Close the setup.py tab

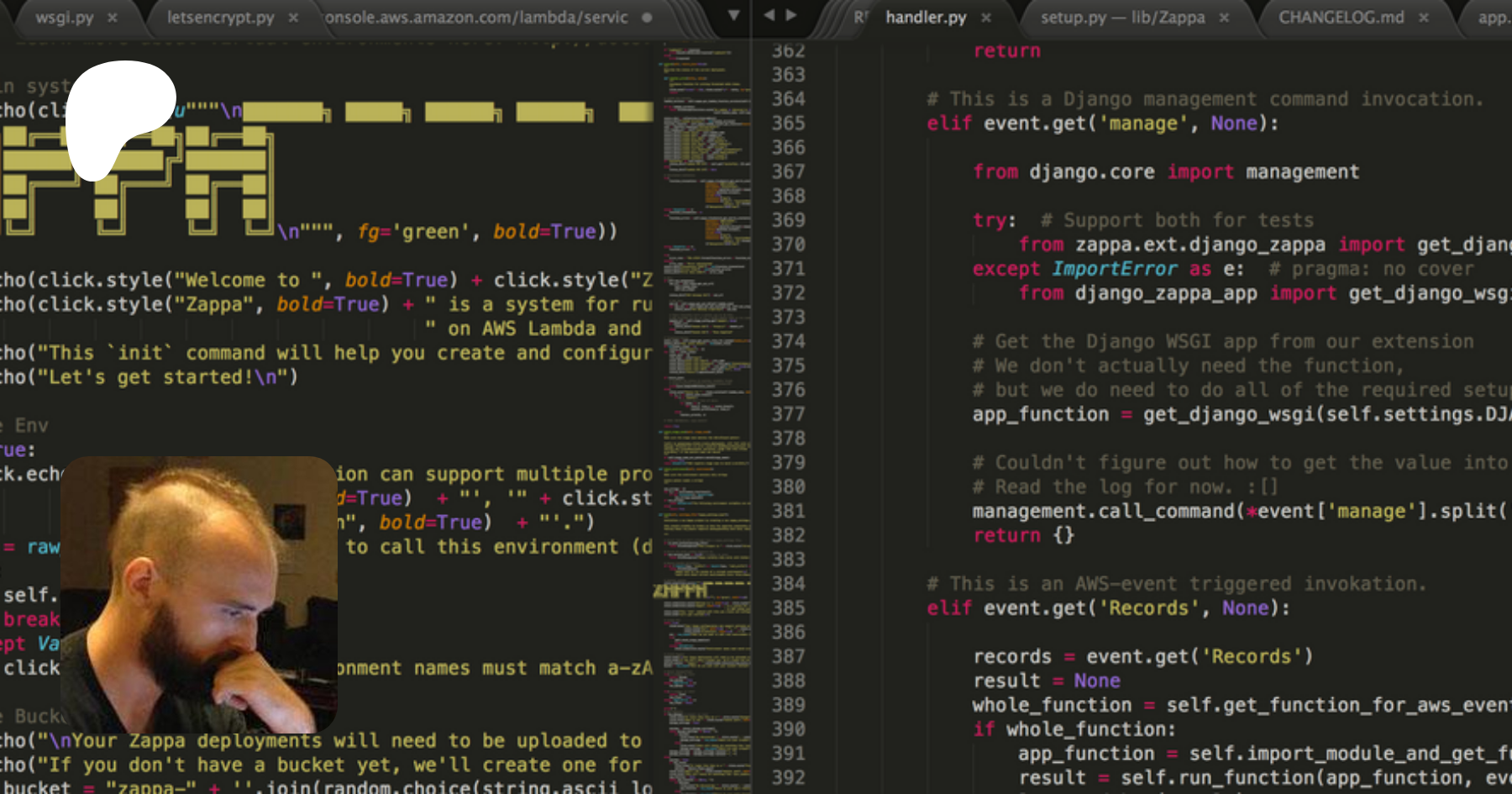(1224, 18)
